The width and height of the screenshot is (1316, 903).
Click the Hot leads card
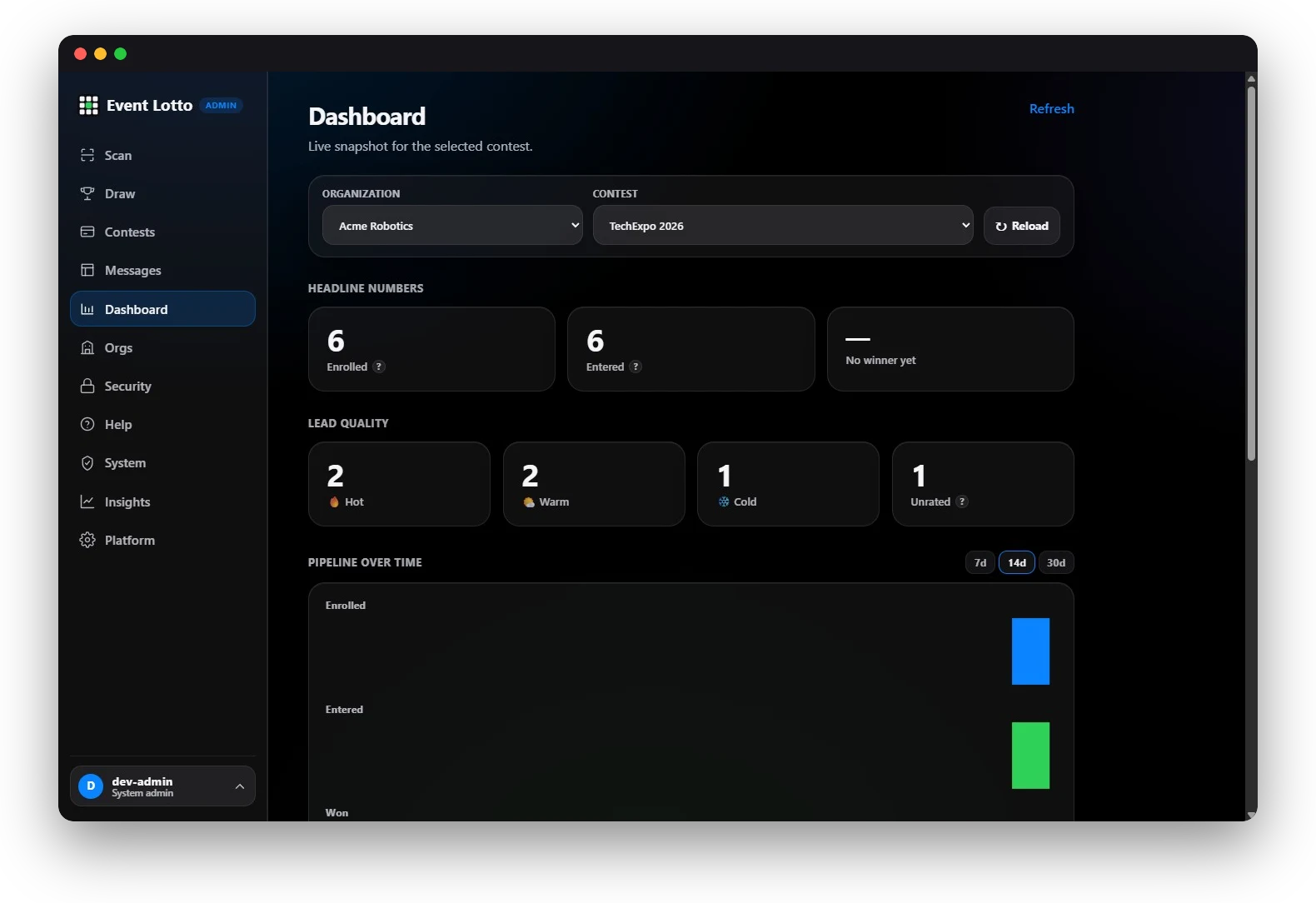click(x=399, y=484)
